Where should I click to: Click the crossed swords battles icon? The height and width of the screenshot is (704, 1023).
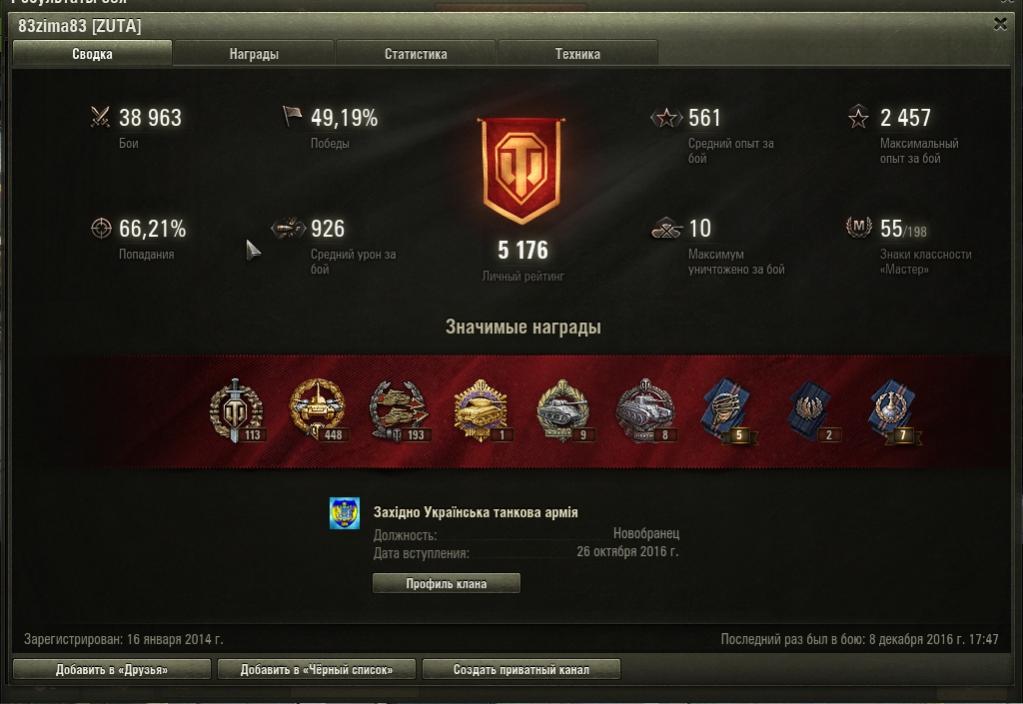[100, 117]
